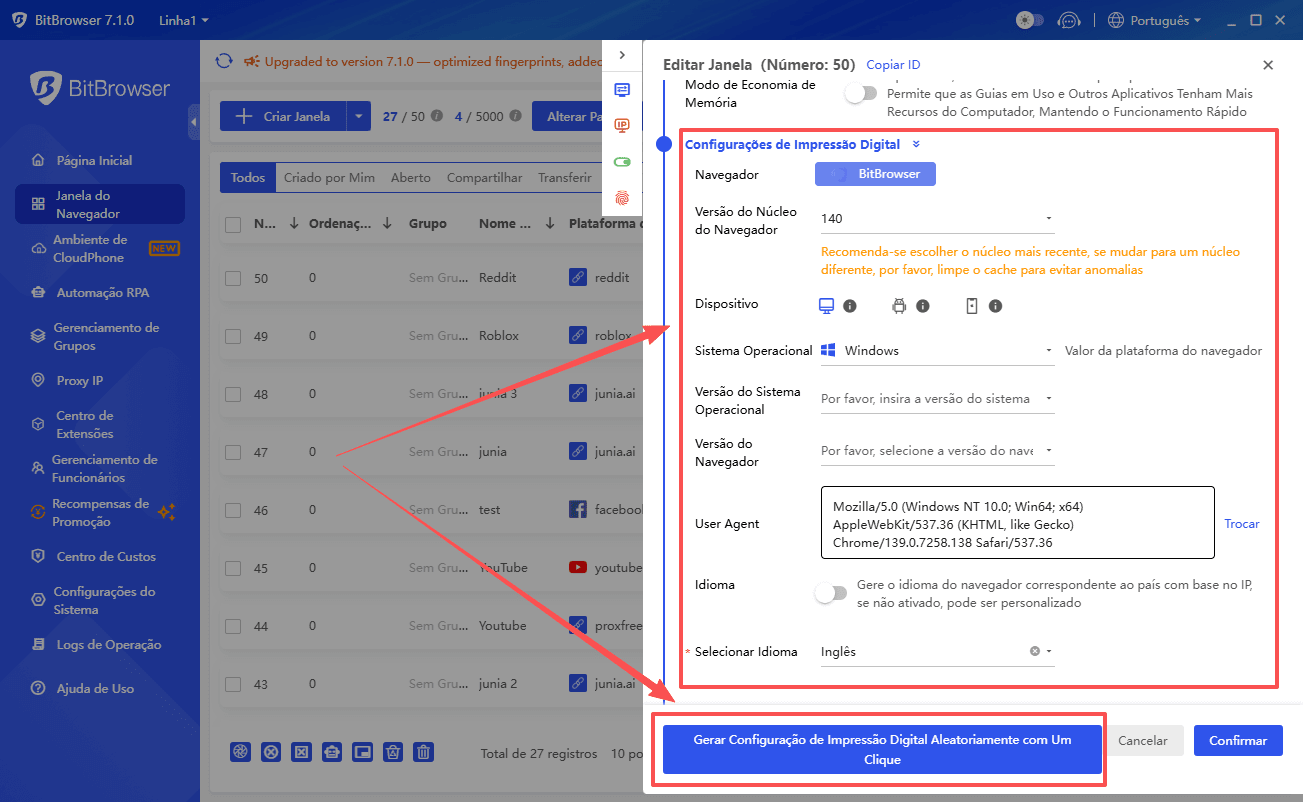Click the Trocar link beside User Agent
Image resolution: width=1303 pixels, height=802 pixels.
pyautogui.click(x=1242, y=523)
